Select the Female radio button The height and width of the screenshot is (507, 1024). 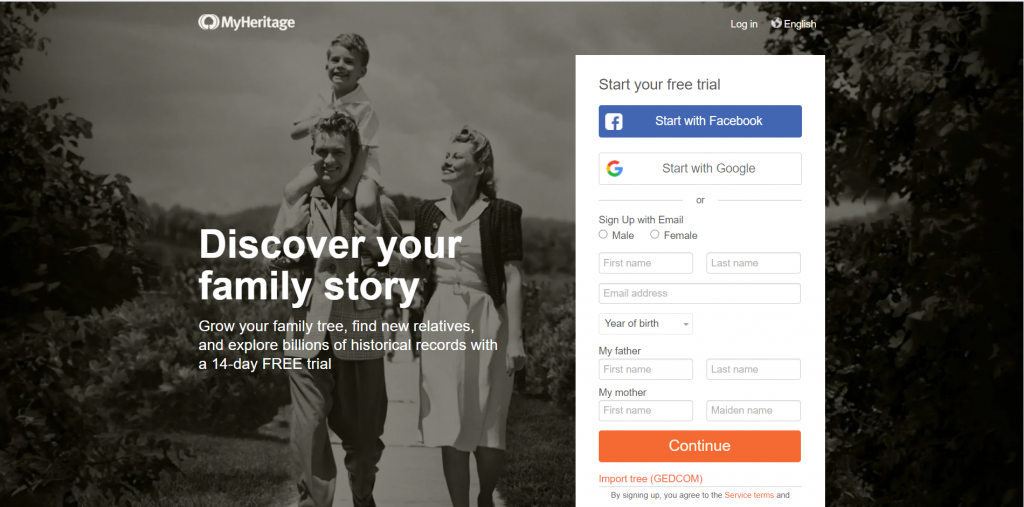pos(654,235)
